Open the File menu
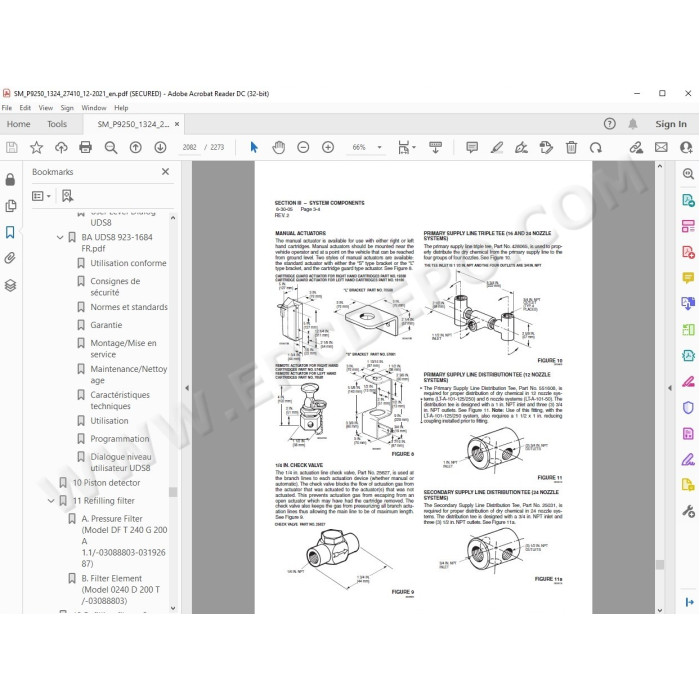Screen dimensions: 700x700 coord(7,108)
